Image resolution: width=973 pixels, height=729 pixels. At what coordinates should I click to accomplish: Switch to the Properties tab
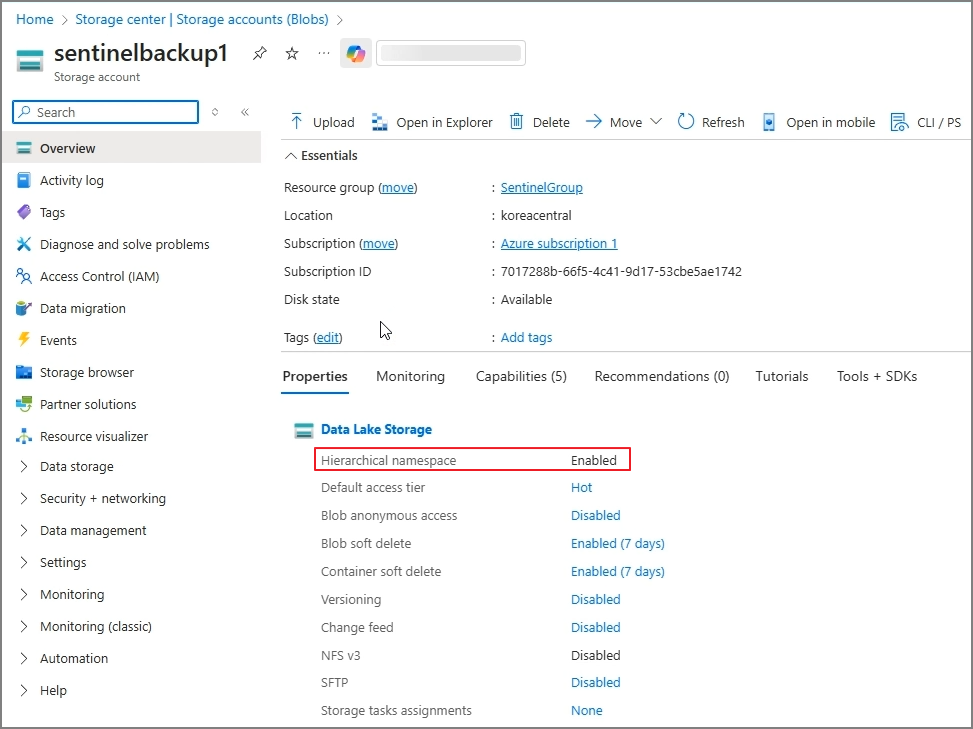(x=315, y=377)
